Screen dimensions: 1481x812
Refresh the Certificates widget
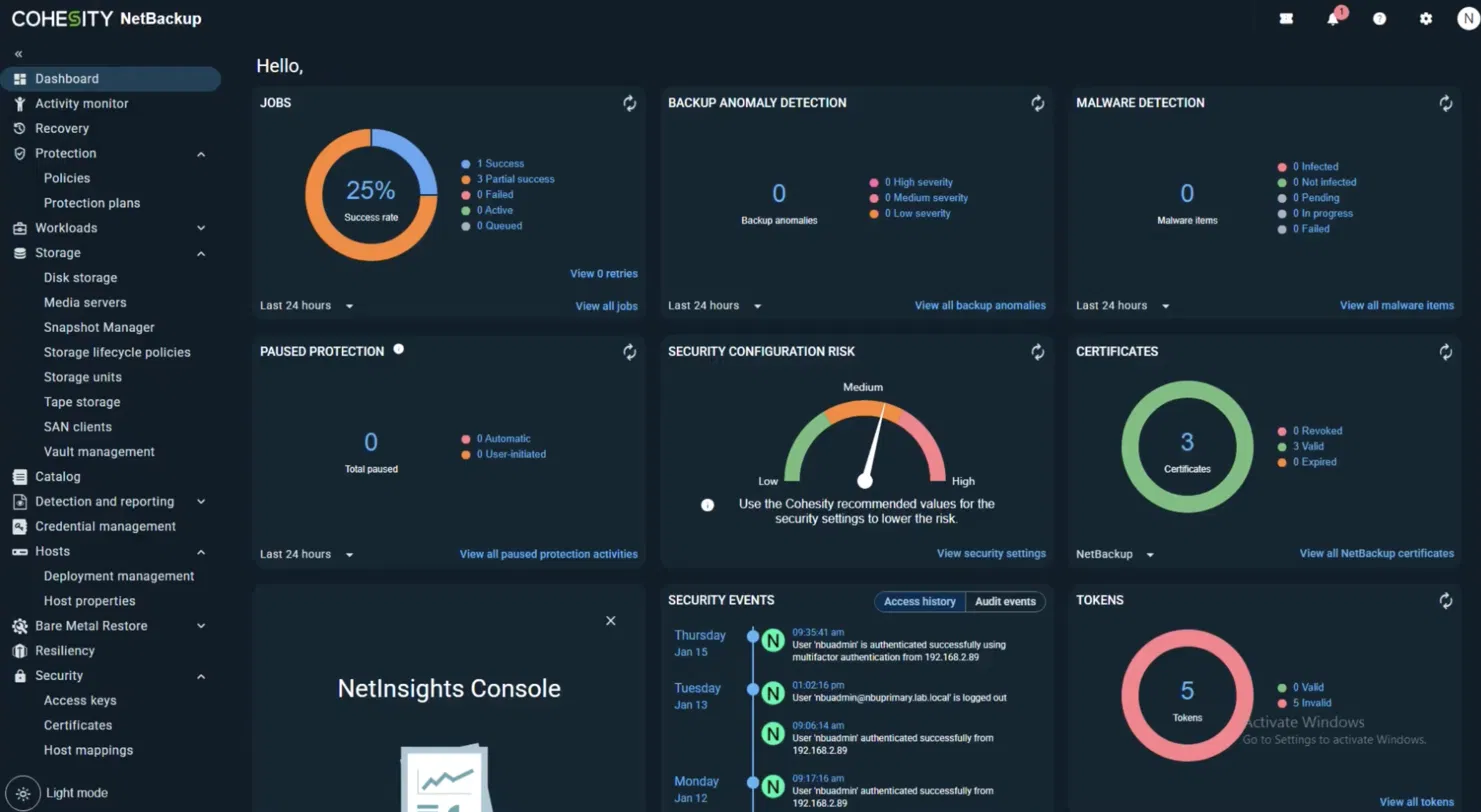tap(1446, 352)
